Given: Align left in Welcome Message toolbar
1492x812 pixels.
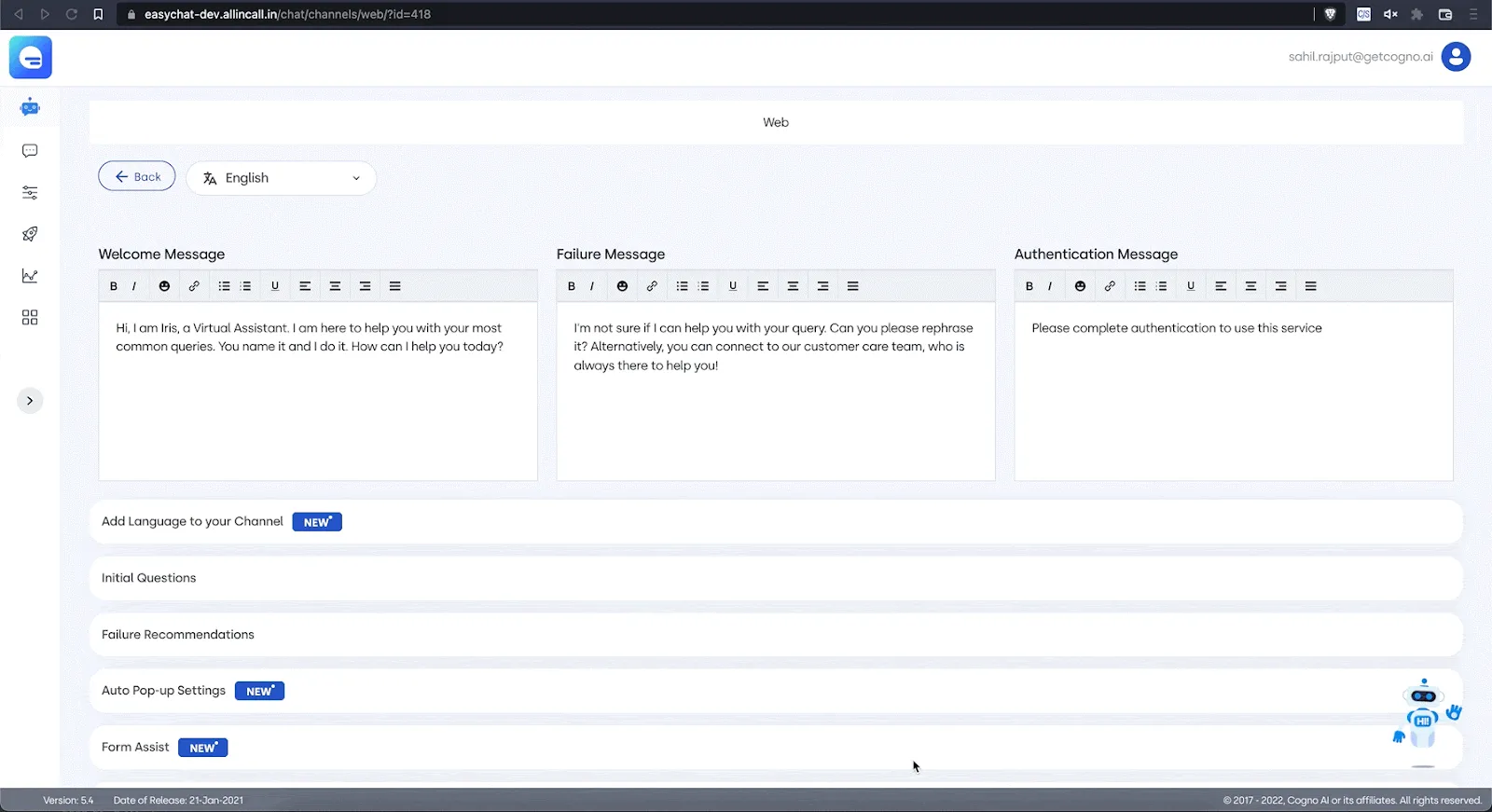Looking at the screenshot, I should (x=305, y=286).
